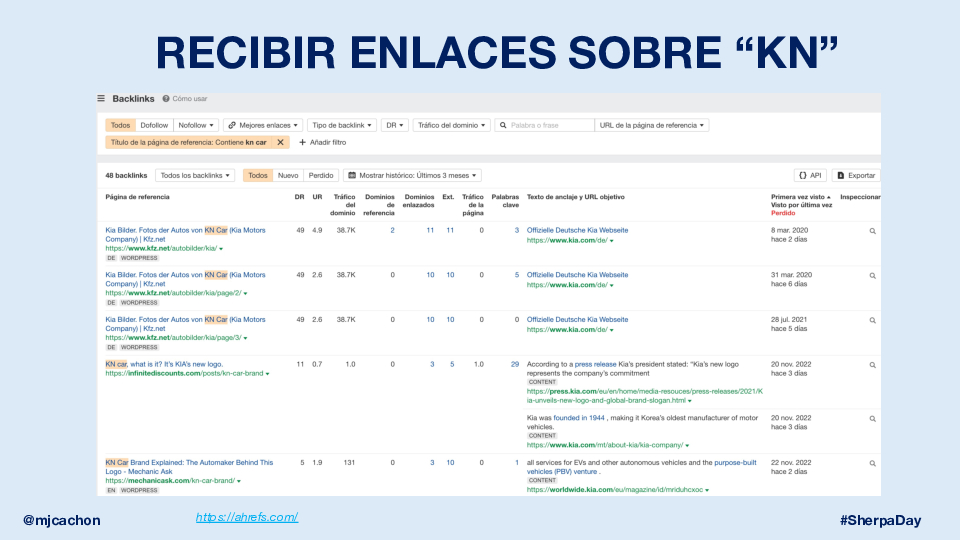Expand URL arrow for infinitediscounts.com kn-car-brand

point(268,374)
